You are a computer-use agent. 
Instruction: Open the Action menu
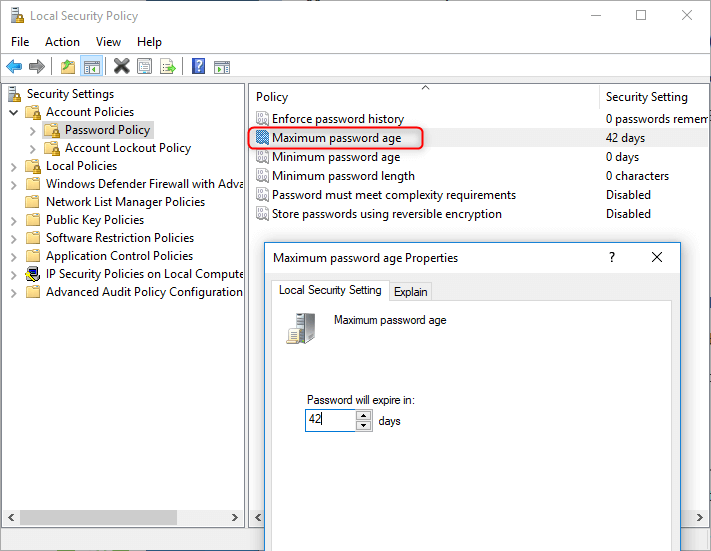[62, 42]
